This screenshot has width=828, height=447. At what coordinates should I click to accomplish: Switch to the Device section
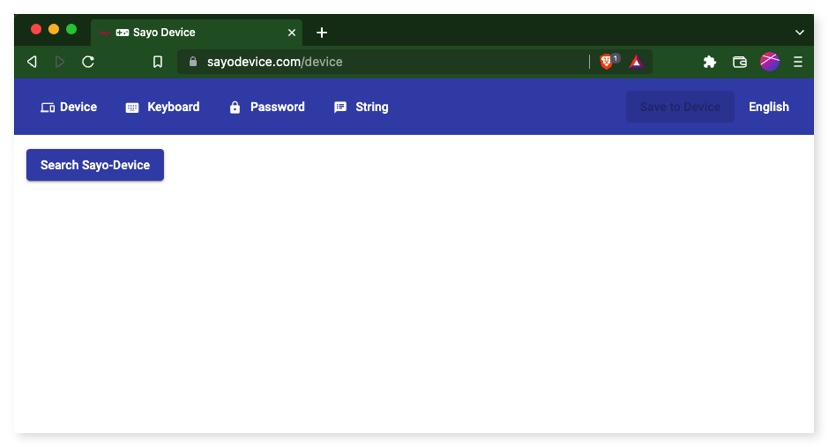point(69,107)
